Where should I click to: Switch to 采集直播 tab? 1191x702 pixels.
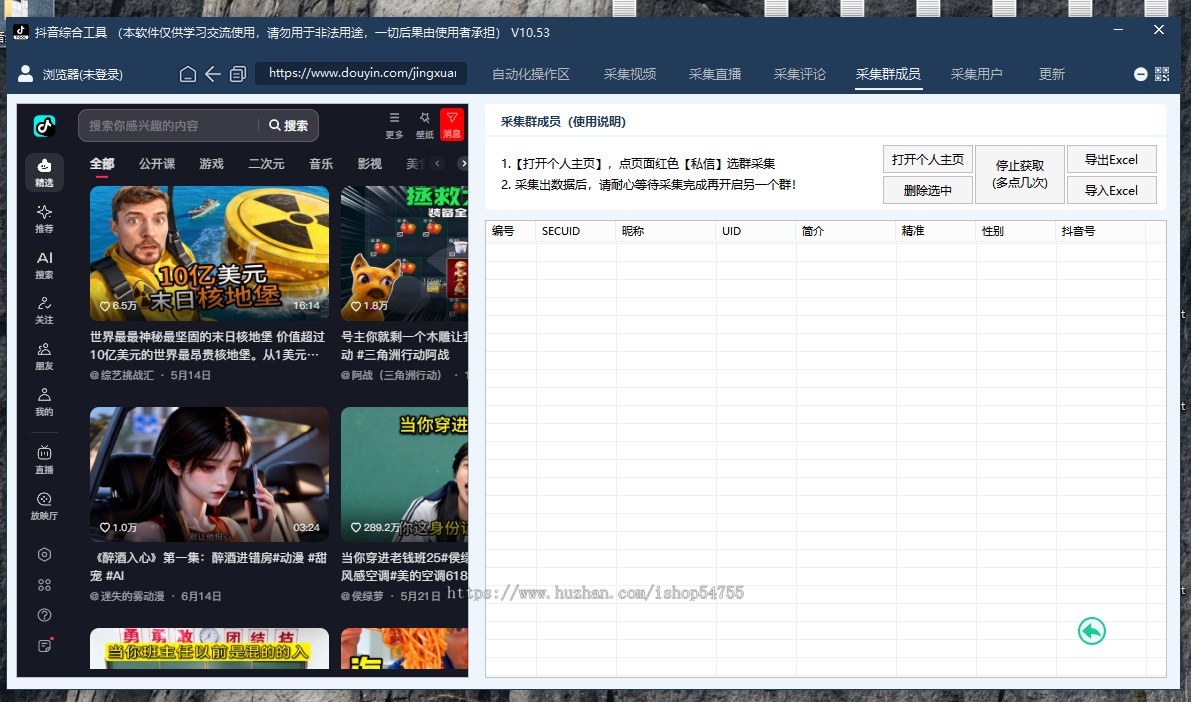point(715,74)
